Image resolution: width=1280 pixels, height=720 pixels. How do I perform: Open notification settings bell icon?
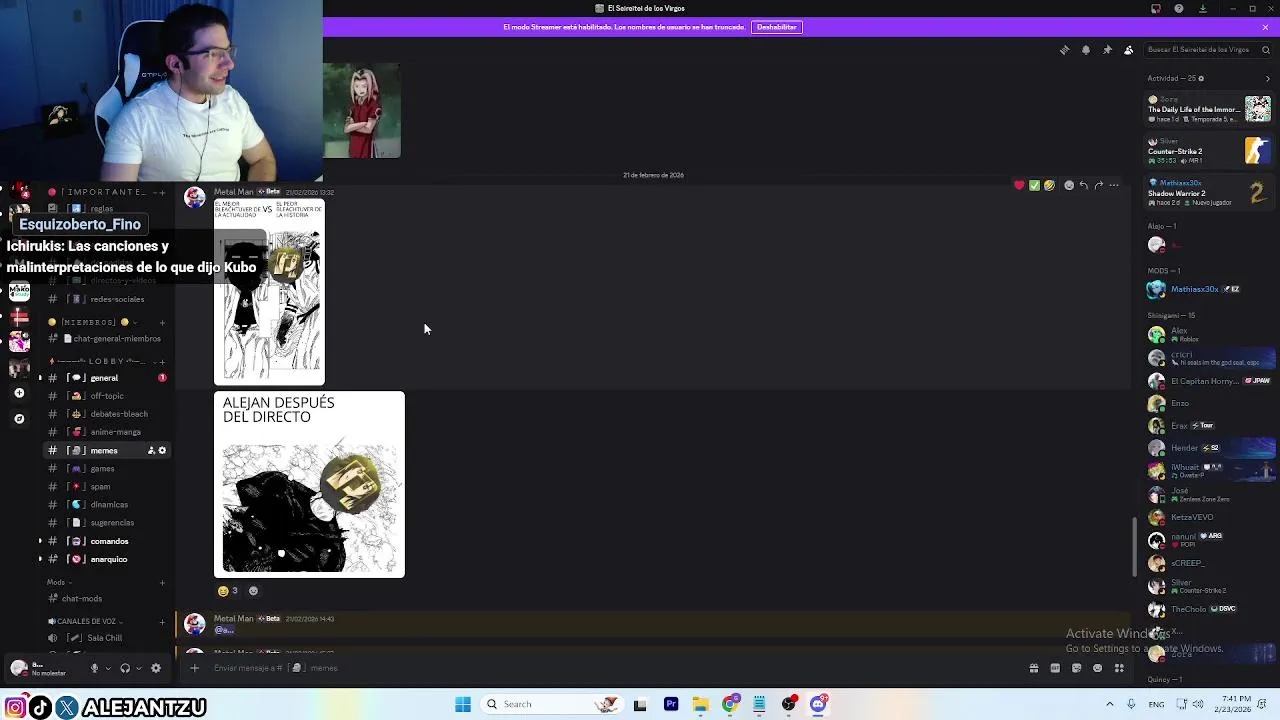[1086, 50]
